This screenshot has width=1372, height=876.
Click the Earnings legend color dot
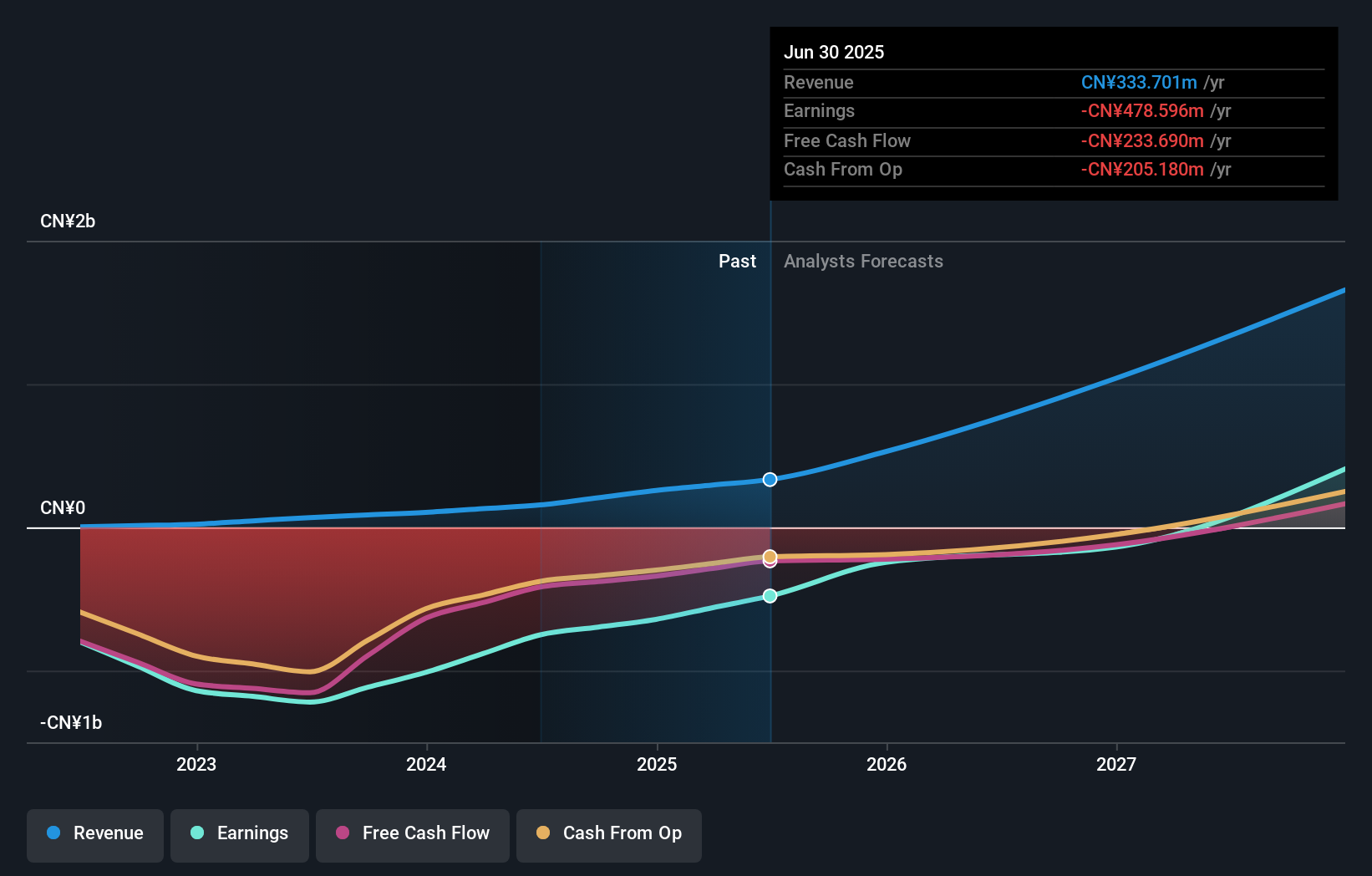[196, 833]
